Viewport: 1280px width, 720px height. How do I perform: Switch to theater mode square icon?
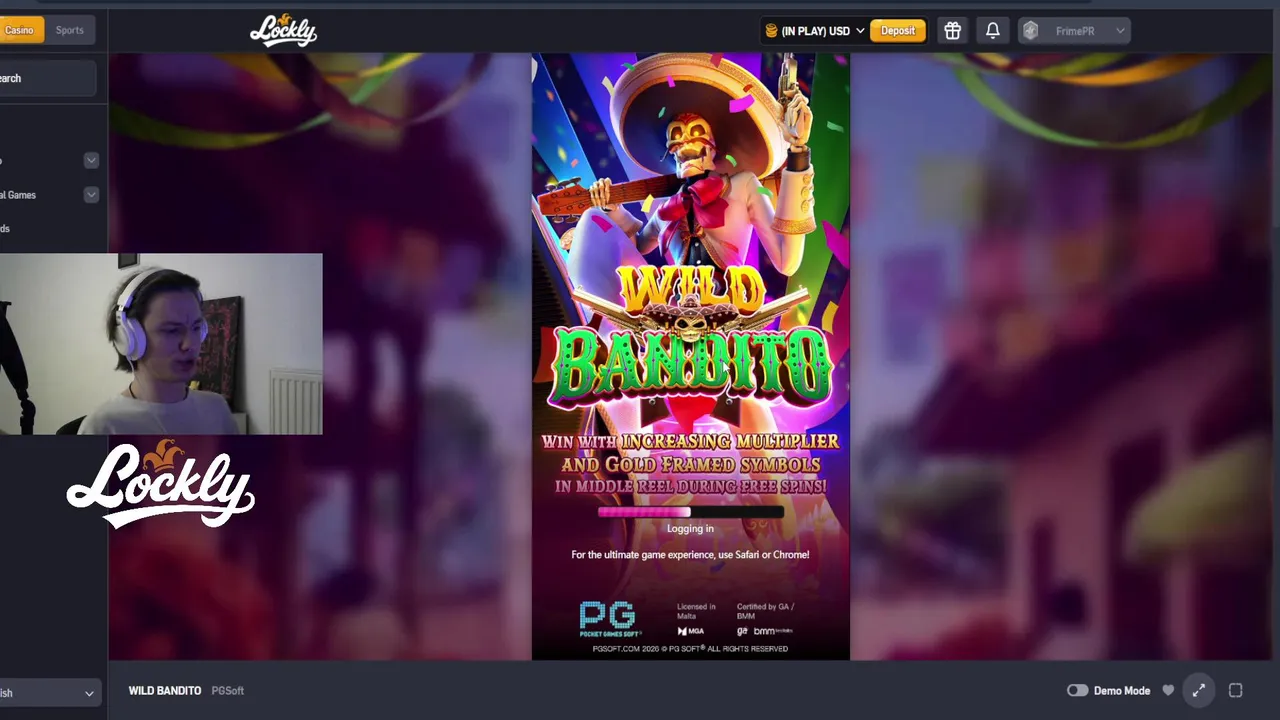[x=1235, y=690]
